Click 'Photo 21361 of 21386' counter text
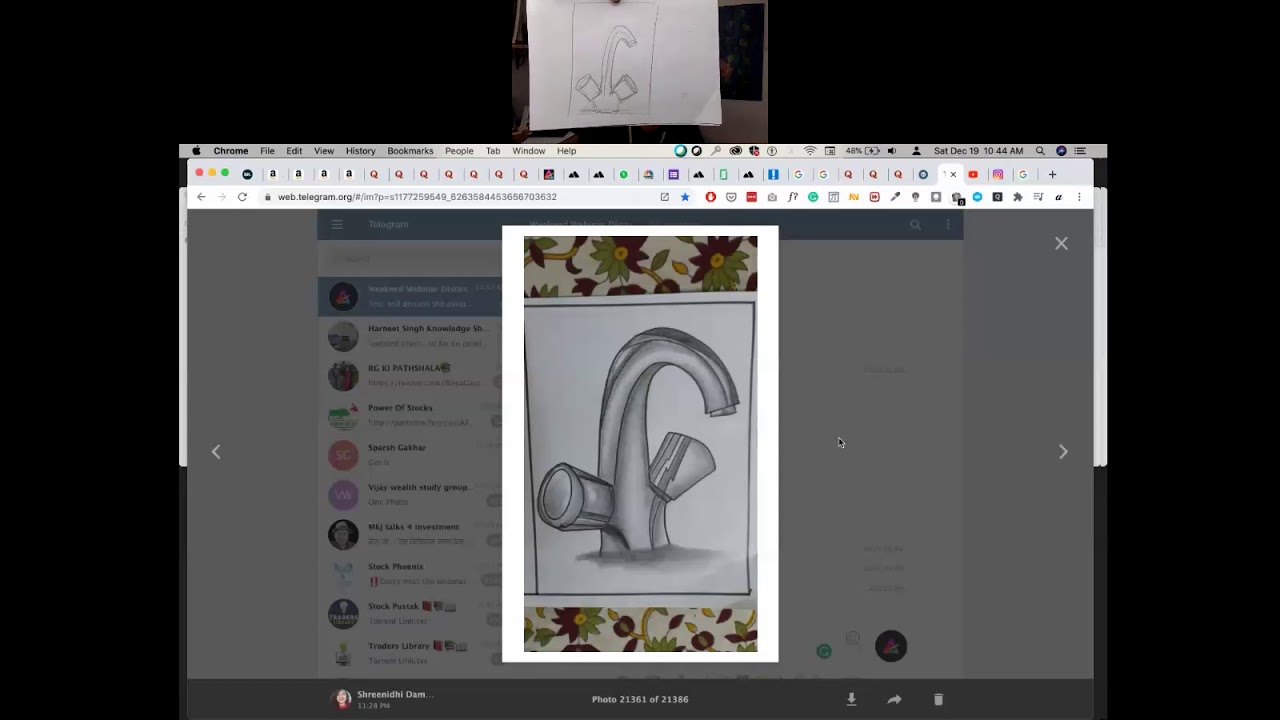Image resolution: width=1280 pixels, height=720 pixels. (x=640, y=699)
